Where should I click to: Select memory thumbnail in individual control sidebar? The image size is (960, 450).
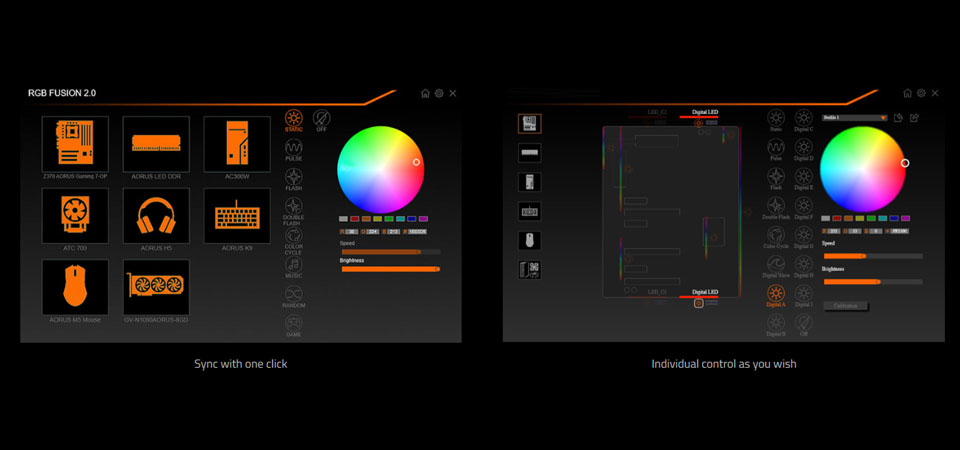pyautogui.click(x=530, y=152)
